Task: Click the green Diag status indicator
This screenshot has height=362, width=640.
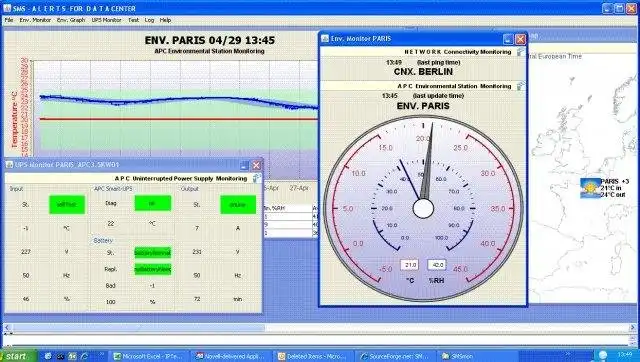Action: [x=153, y=203]
